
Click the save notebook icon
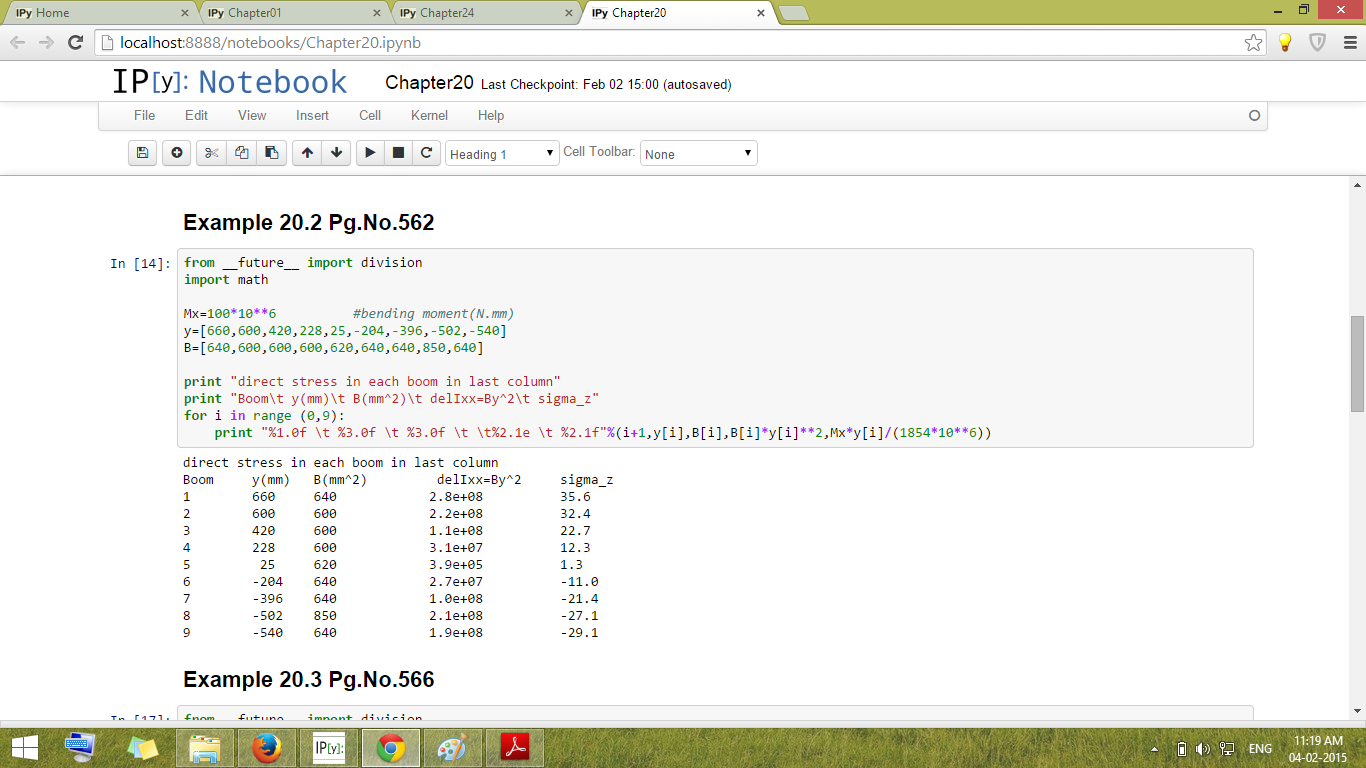click(142, 153)
